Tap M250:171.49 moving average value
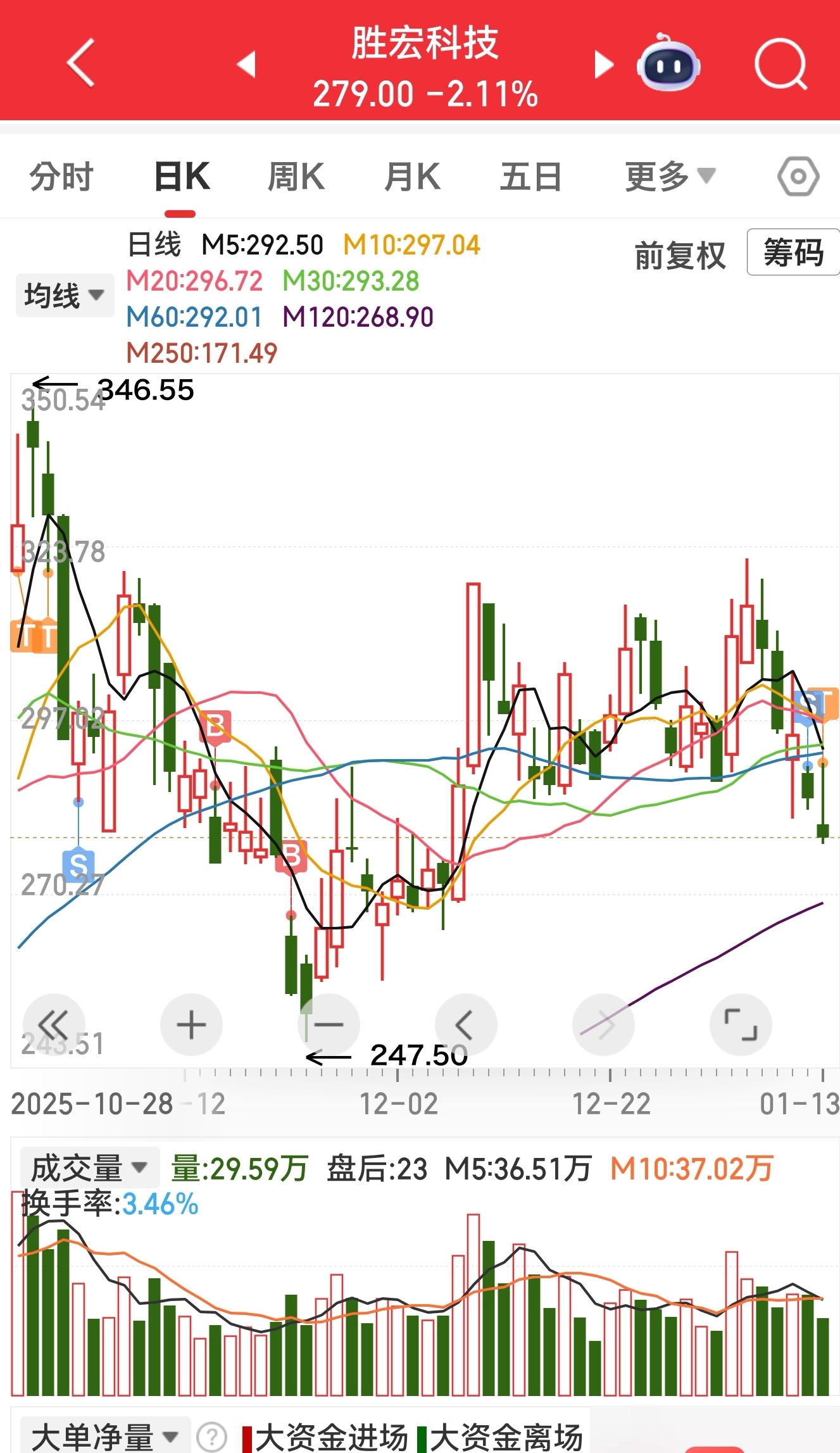 point(202,353)
